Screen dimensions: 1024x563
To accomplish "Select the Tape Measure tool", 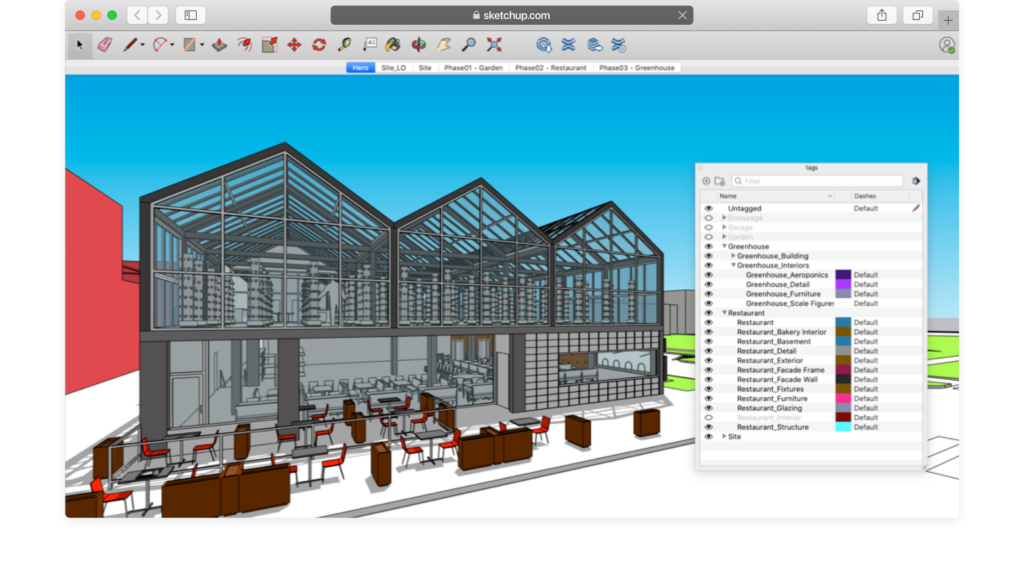I will (x=345, y=45).
